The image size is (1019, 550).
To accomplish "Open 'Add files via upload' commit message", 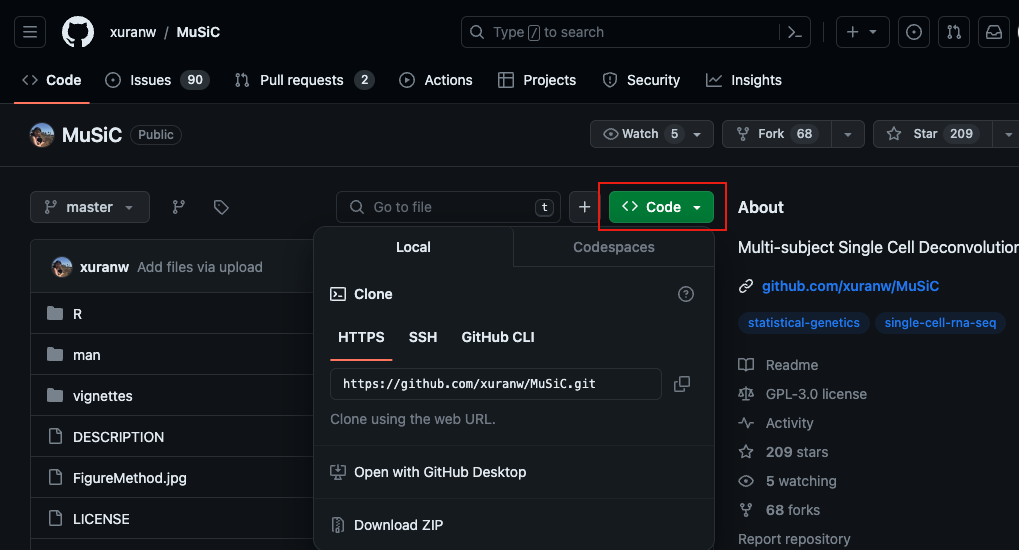I will [x=200, y=267].
